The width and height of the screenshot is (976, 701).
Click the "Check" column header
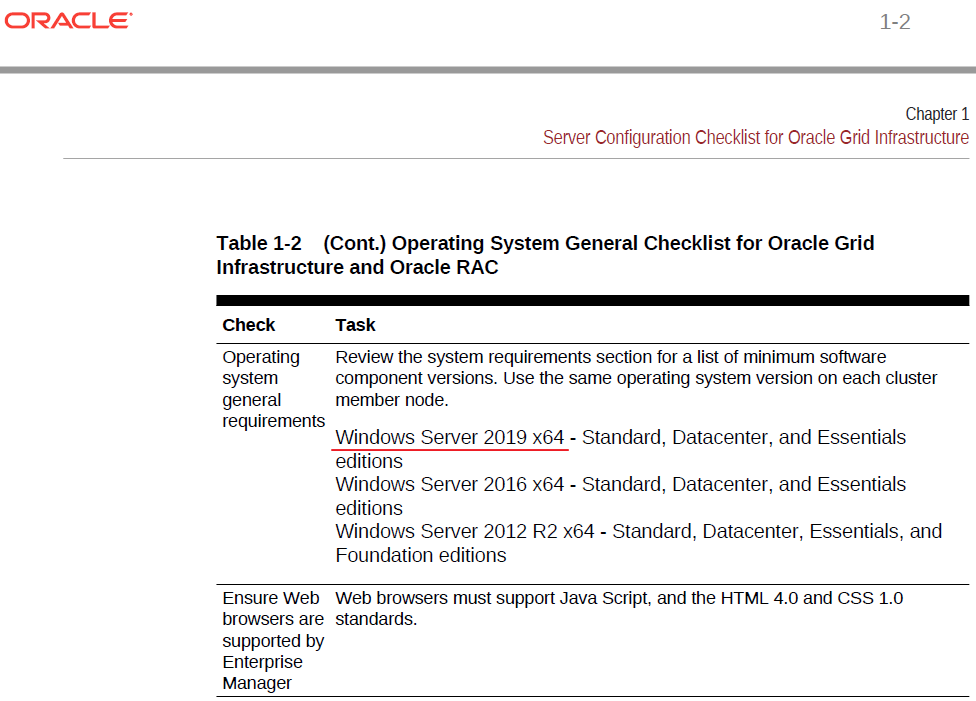tap(248, 325)
